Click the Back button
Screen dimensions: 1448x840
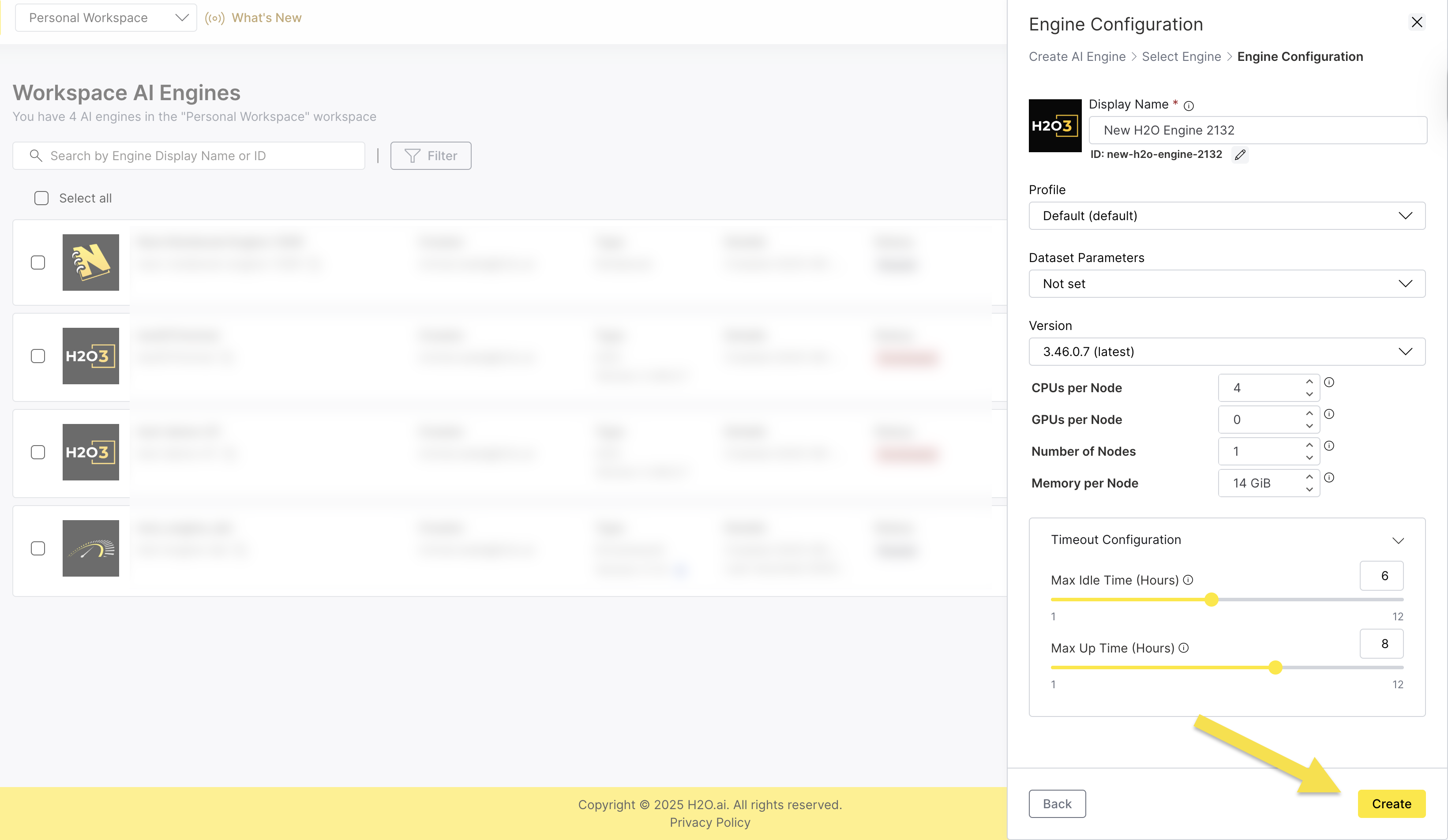[x=1057, y=803]
